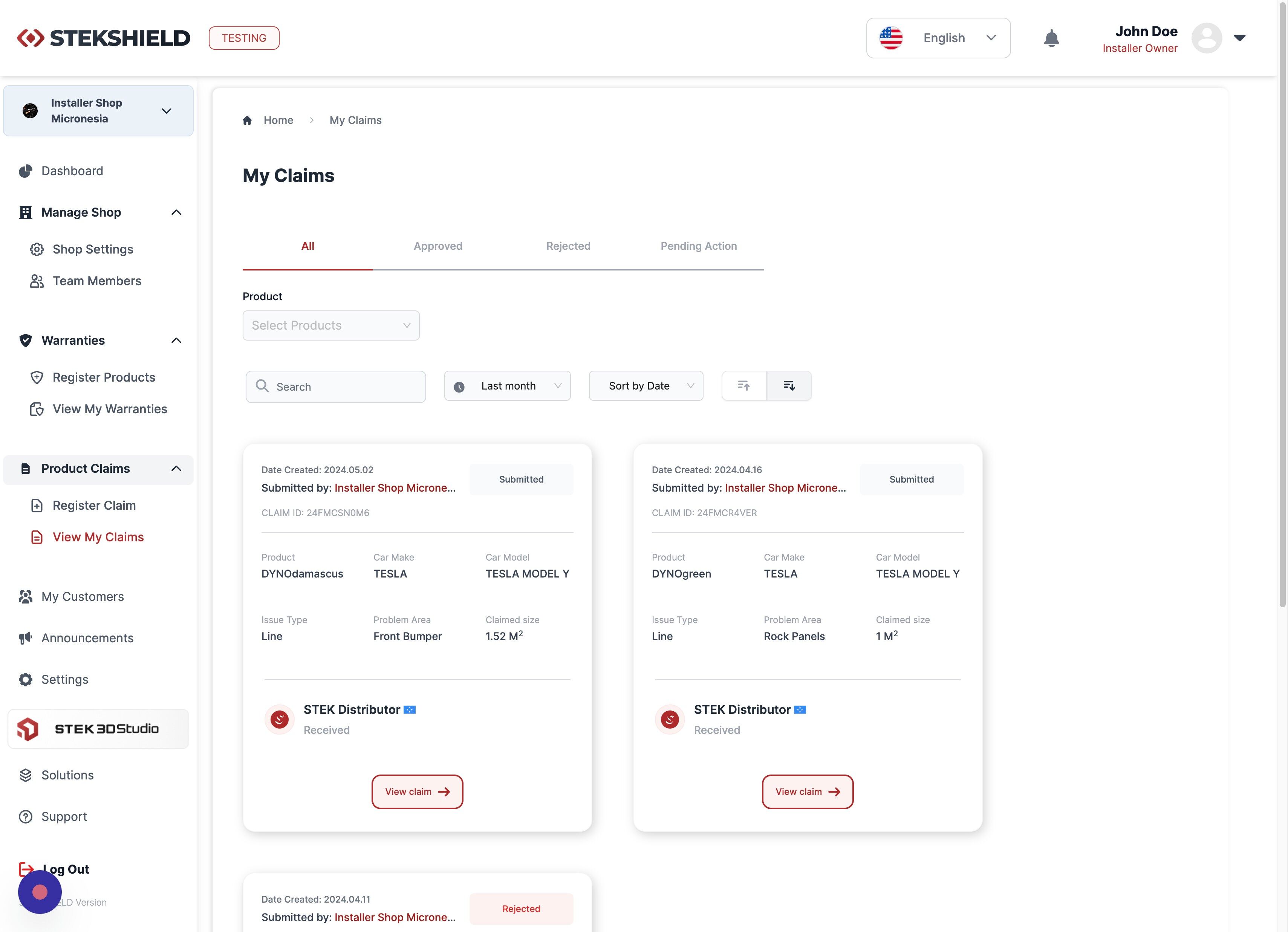
Task: View claim for DYNOdamascus card
Action: point(417,791)
